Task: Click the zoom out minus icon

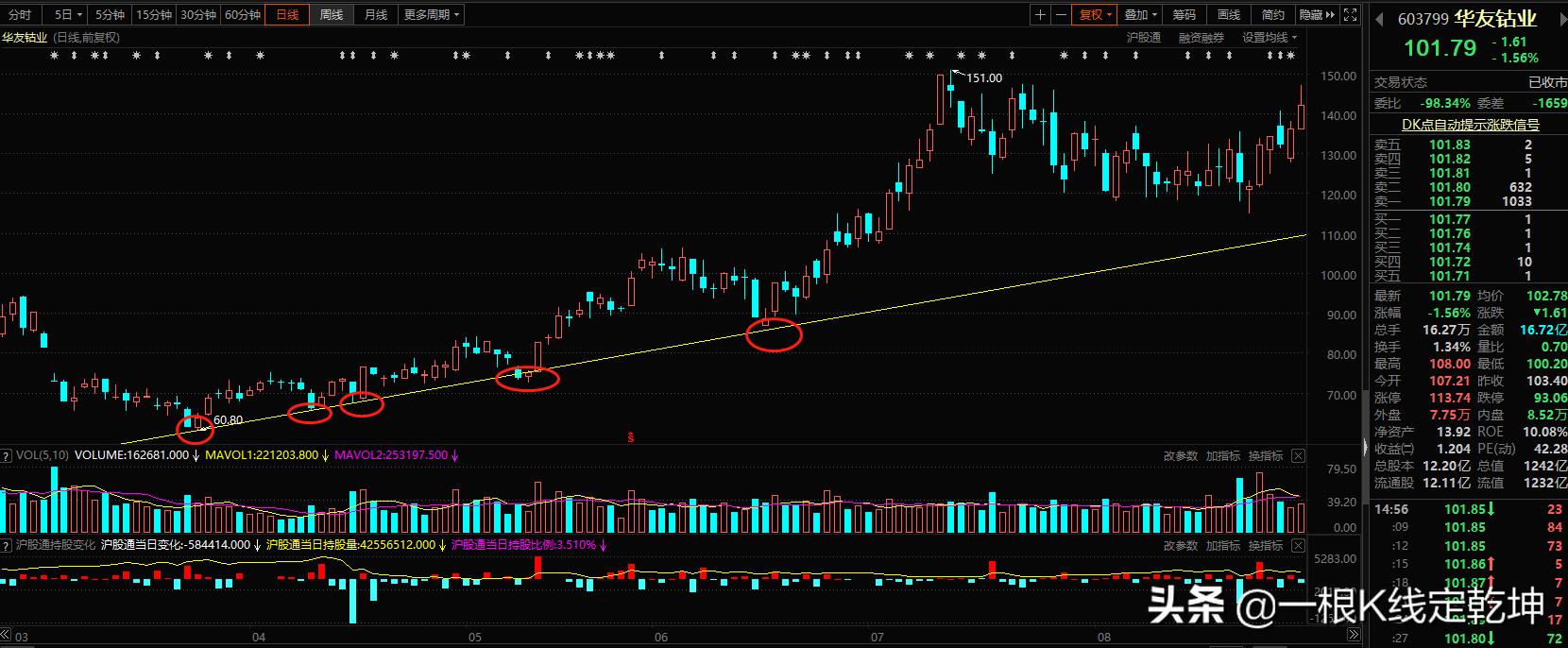Action: tap(1062, 14)
